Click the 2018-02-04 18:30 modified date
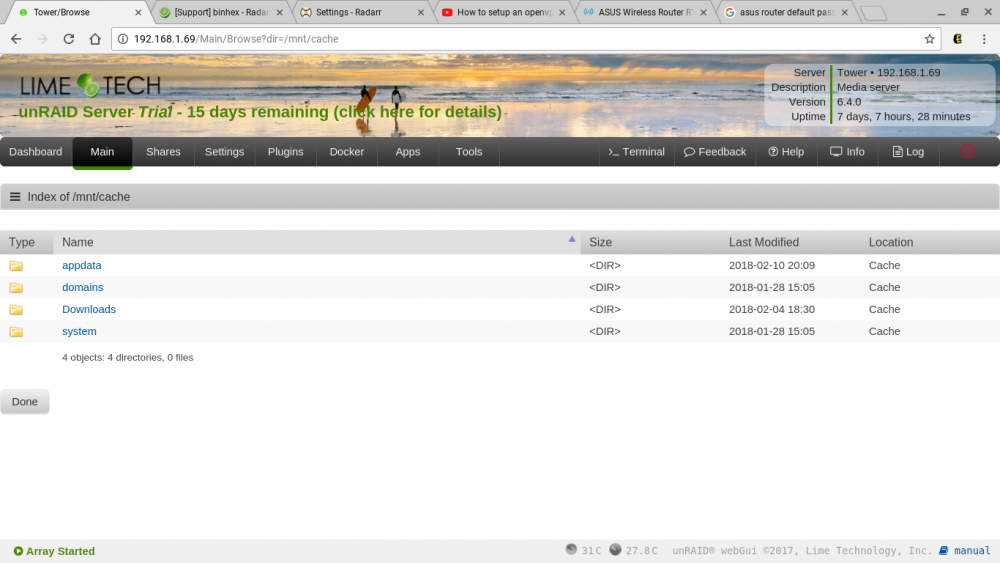The width and height of the screenshot is (1000, 563). (772, 309)
